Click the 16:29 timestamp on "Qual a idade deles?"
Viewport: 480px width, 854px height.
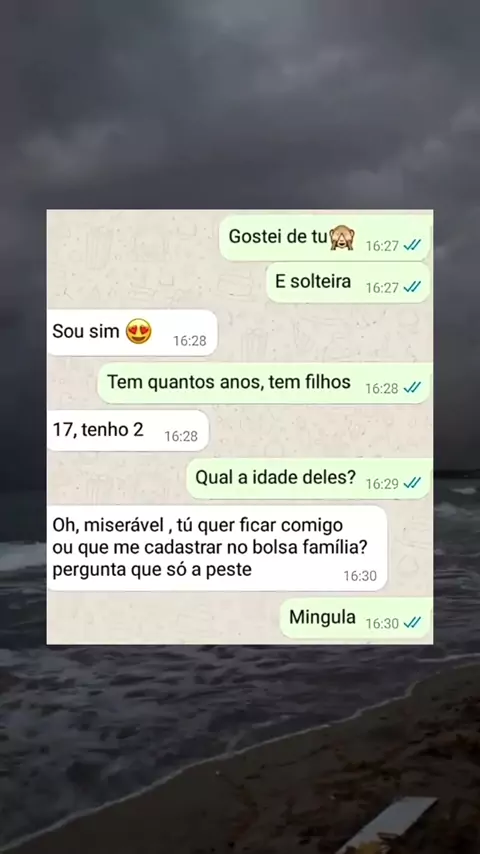[382, 484]
